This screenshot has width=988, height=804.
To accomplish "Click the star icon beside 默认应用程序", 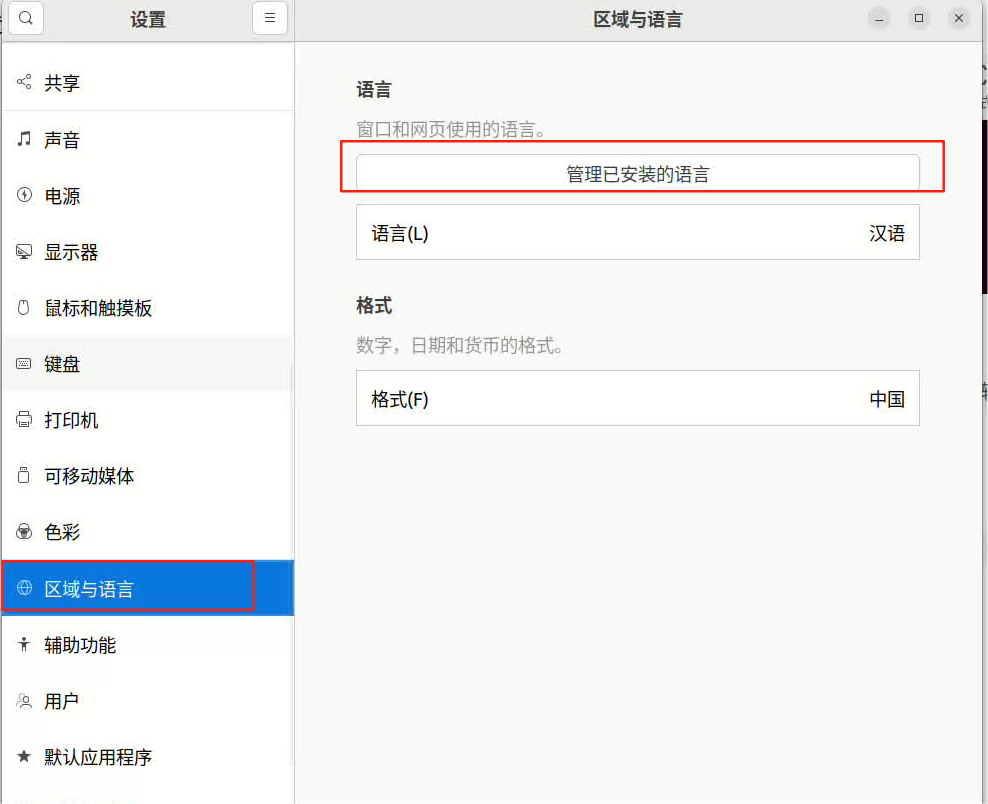I will pyautogui.click(x=24, y=756).
